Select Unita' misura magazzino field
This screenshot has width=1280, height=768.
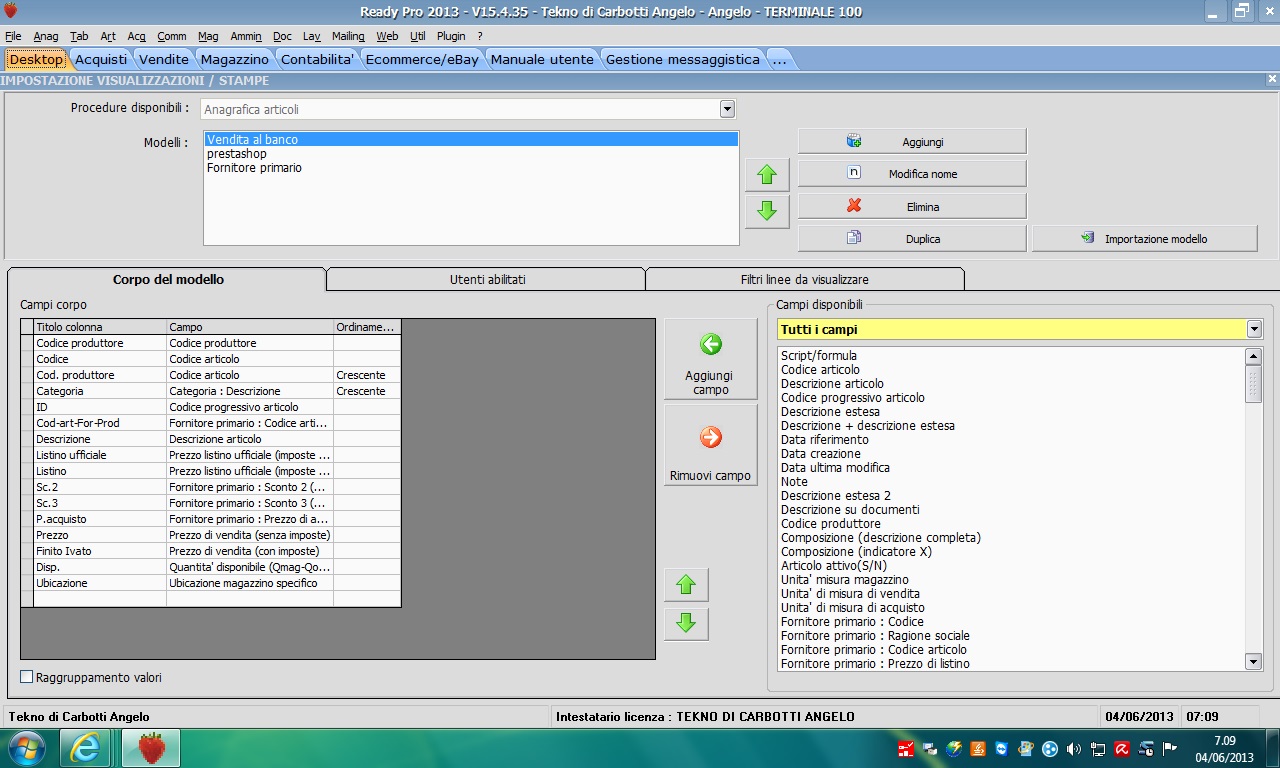click(x=1012, y=579)
